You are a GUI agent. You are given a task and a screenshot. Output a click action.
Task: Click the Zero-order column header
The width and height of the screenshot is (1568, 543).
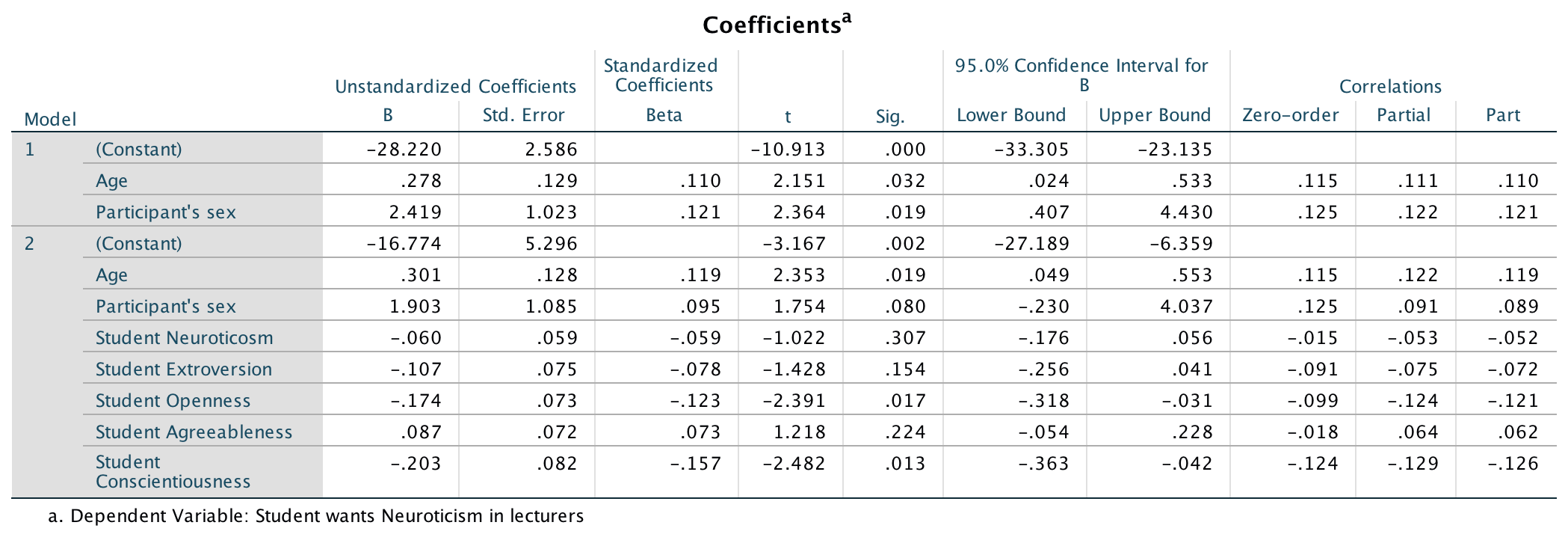1290,115
